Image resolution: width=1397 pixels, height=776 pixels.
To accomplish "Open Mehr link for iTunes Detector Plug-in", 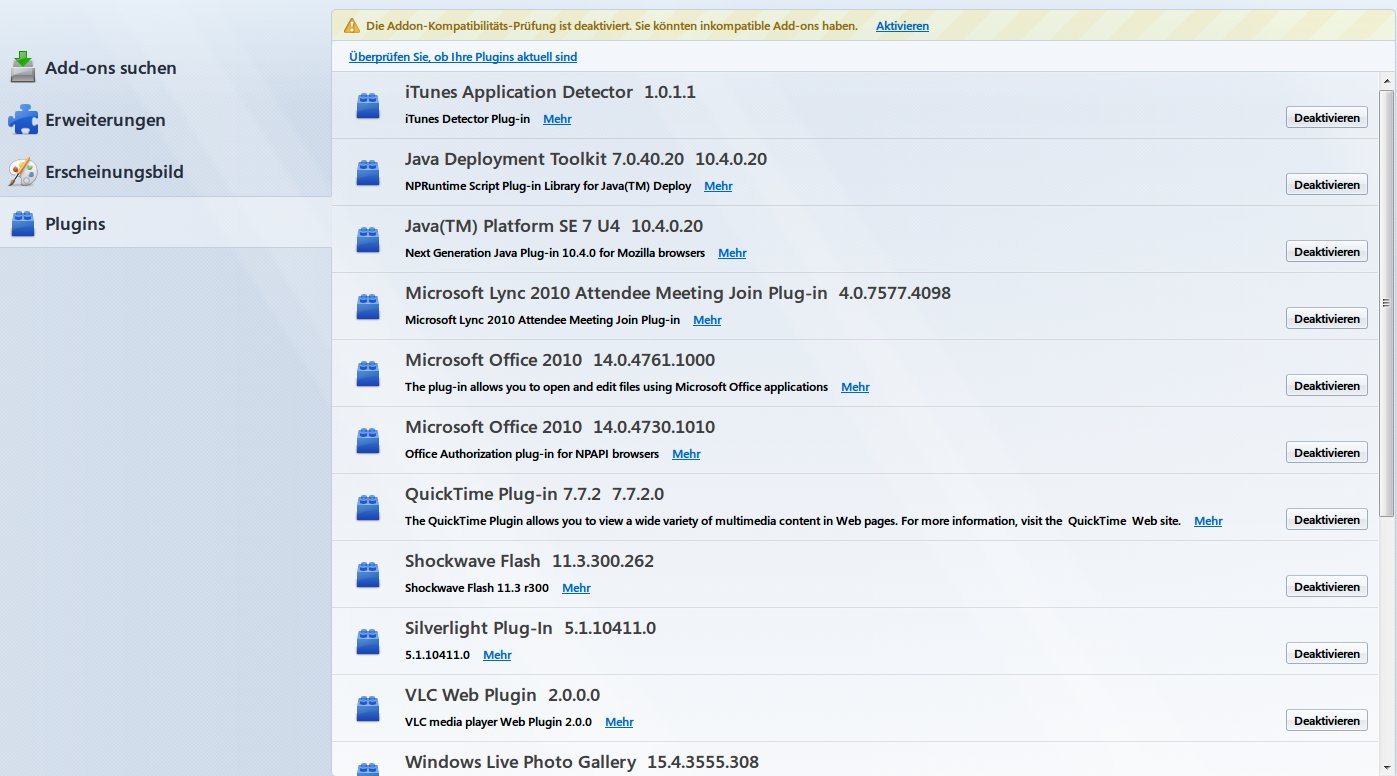I will [557, 119].
